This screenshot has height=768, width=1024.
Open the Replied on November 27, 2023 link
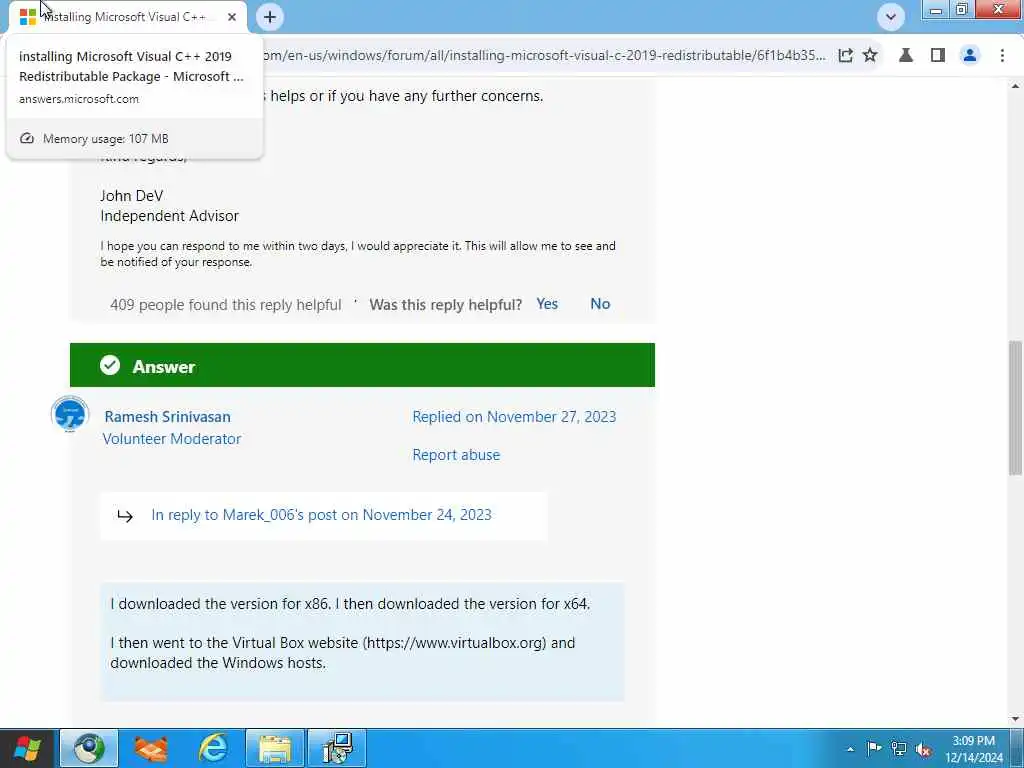click(x=514, y=417)
